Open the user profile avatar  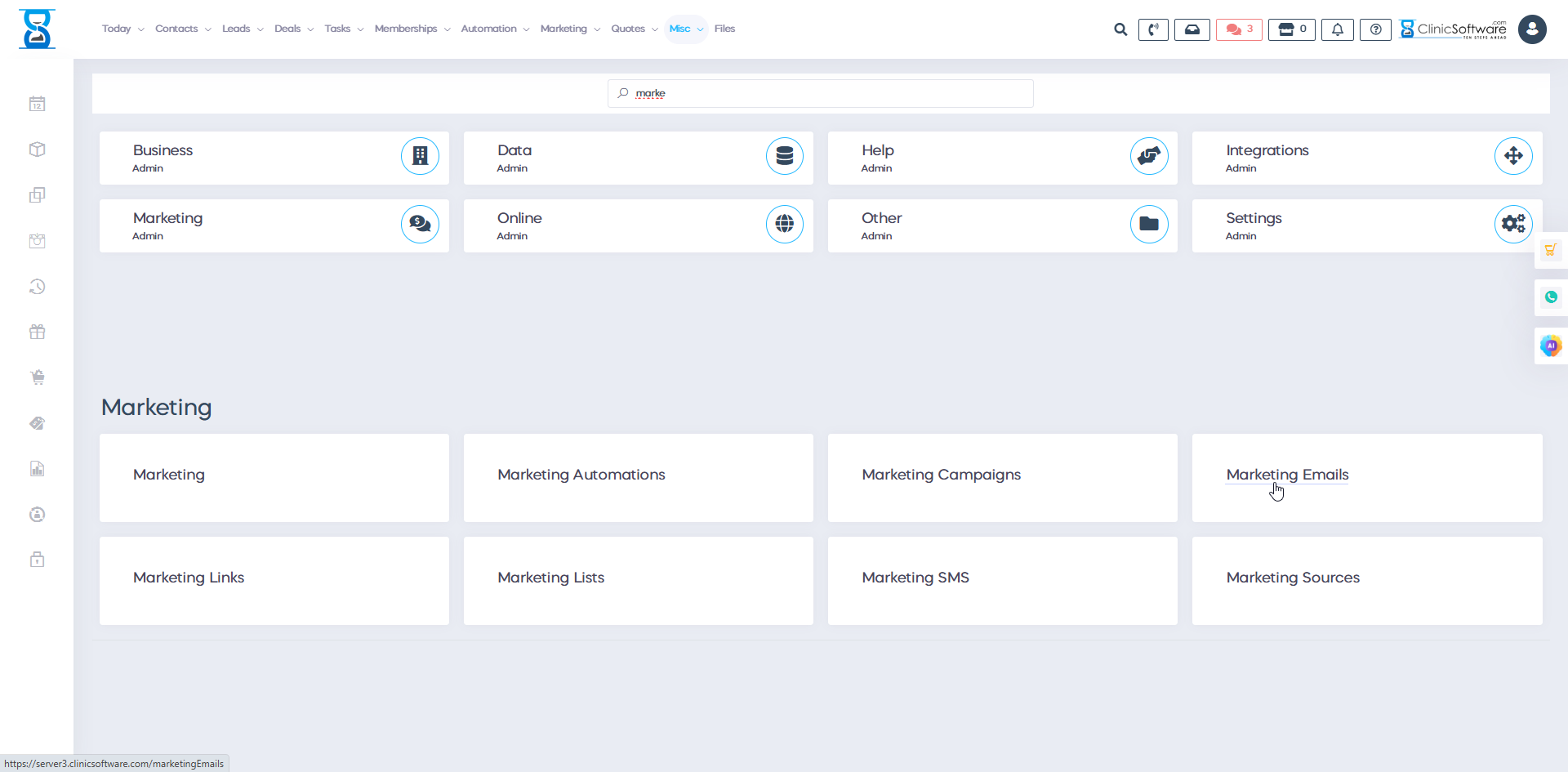pos(1531,29)
